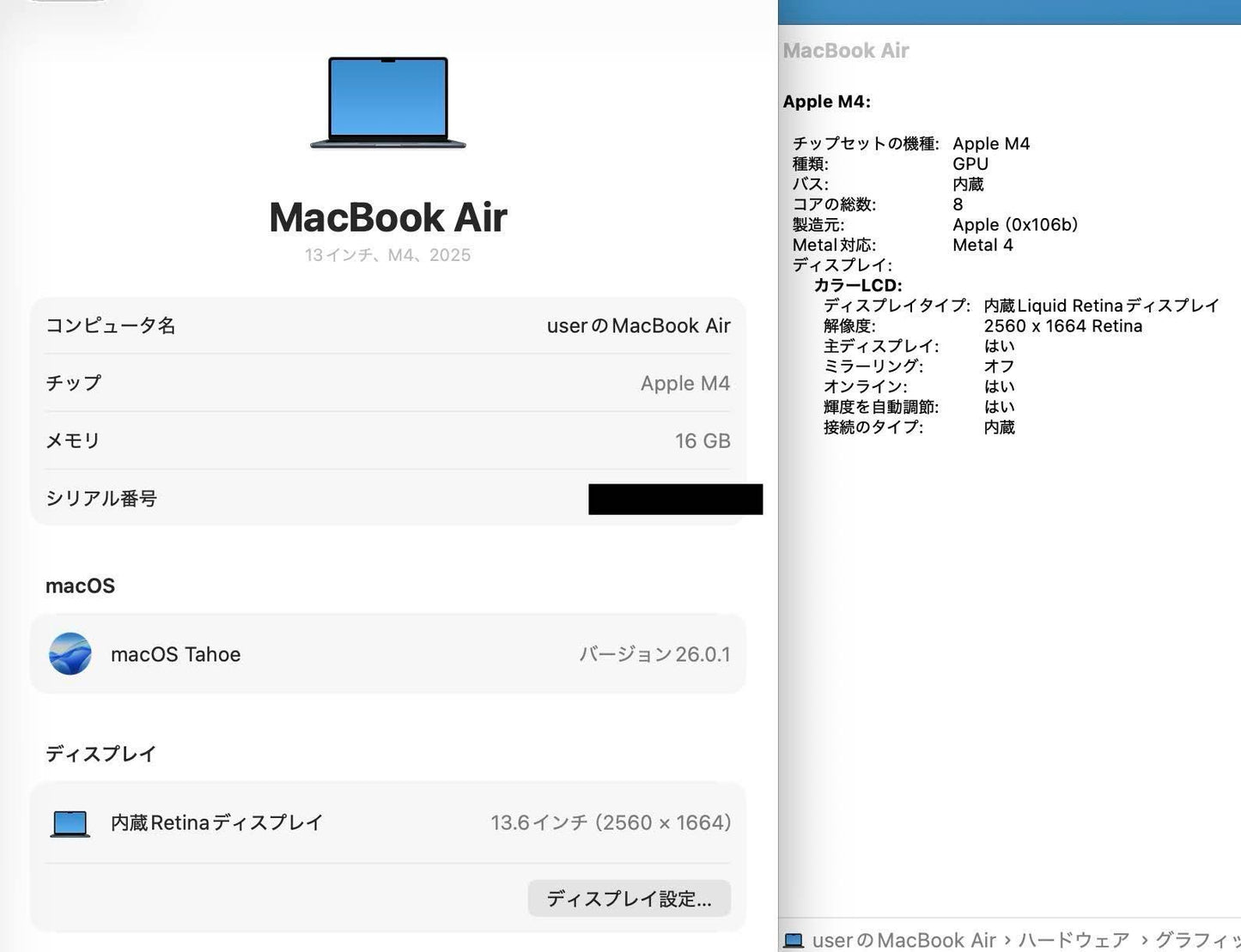Click the チップセットの機種 value Apple M4
This screenshot has height=952, width=1241.
tap(991, 143)
